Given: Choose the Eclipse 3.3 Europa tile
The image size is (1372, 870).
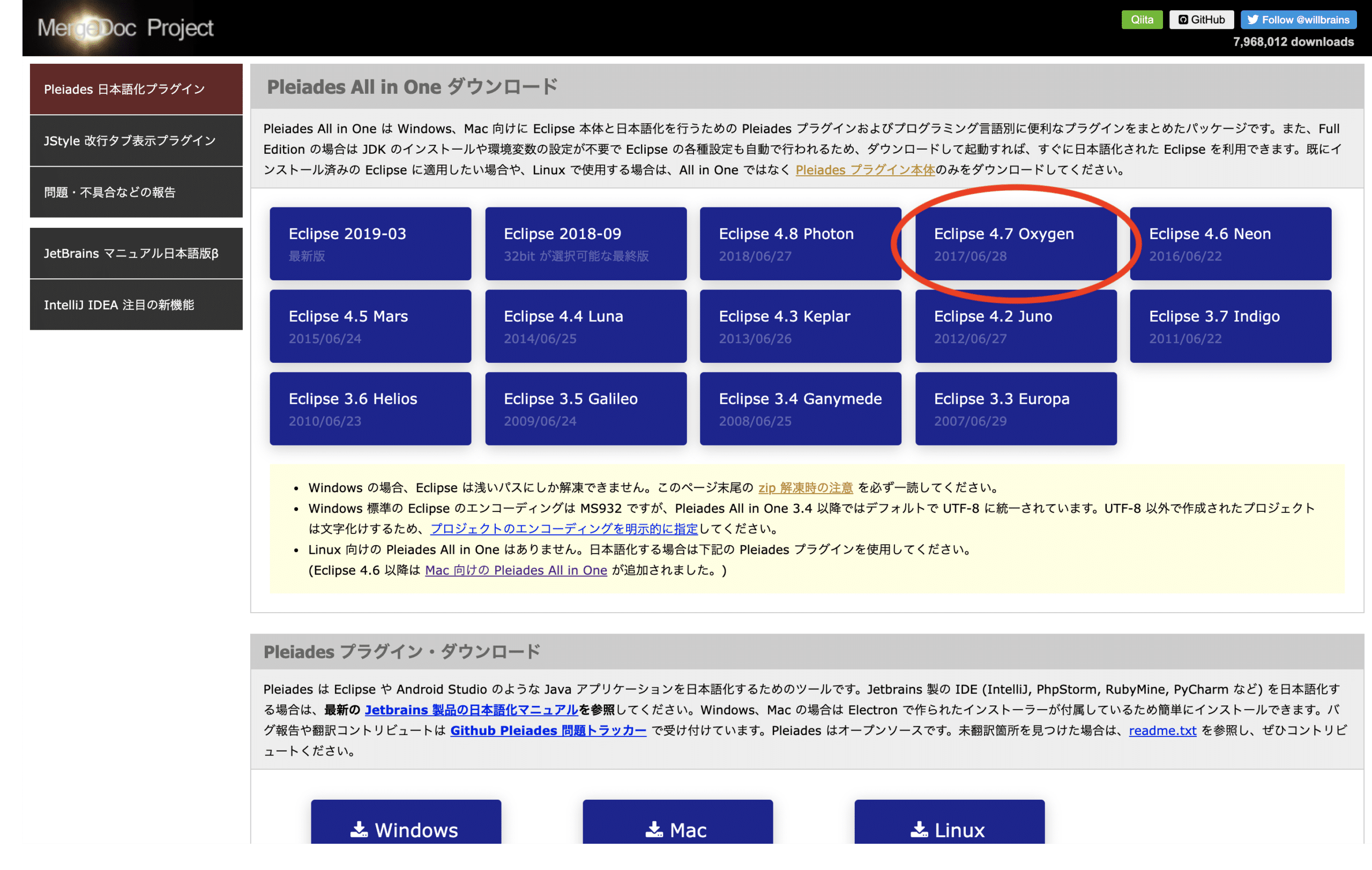Looking at the screenshot, I should coord(1016,408).
